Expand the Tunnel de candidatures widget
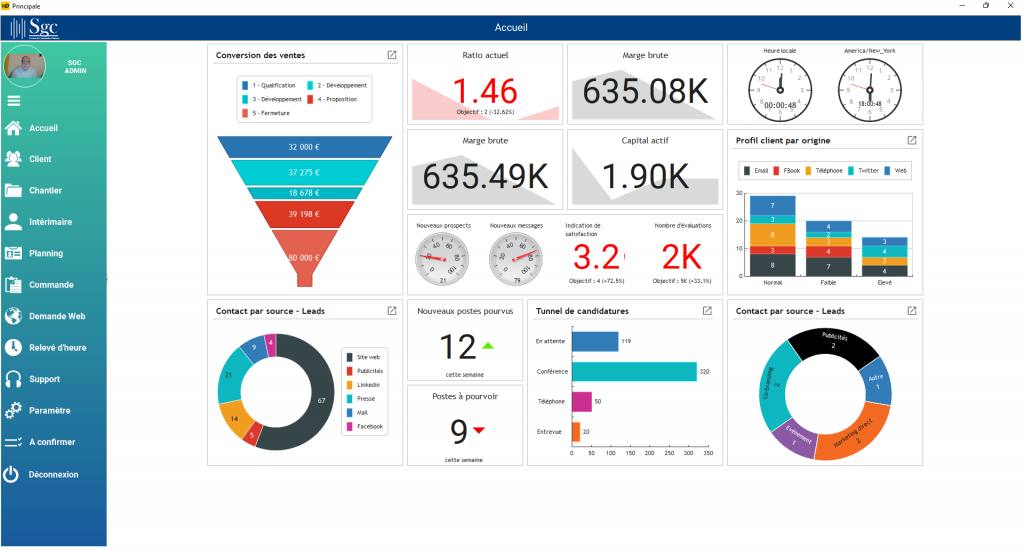 pyautogui.click(x=707, y=311)
